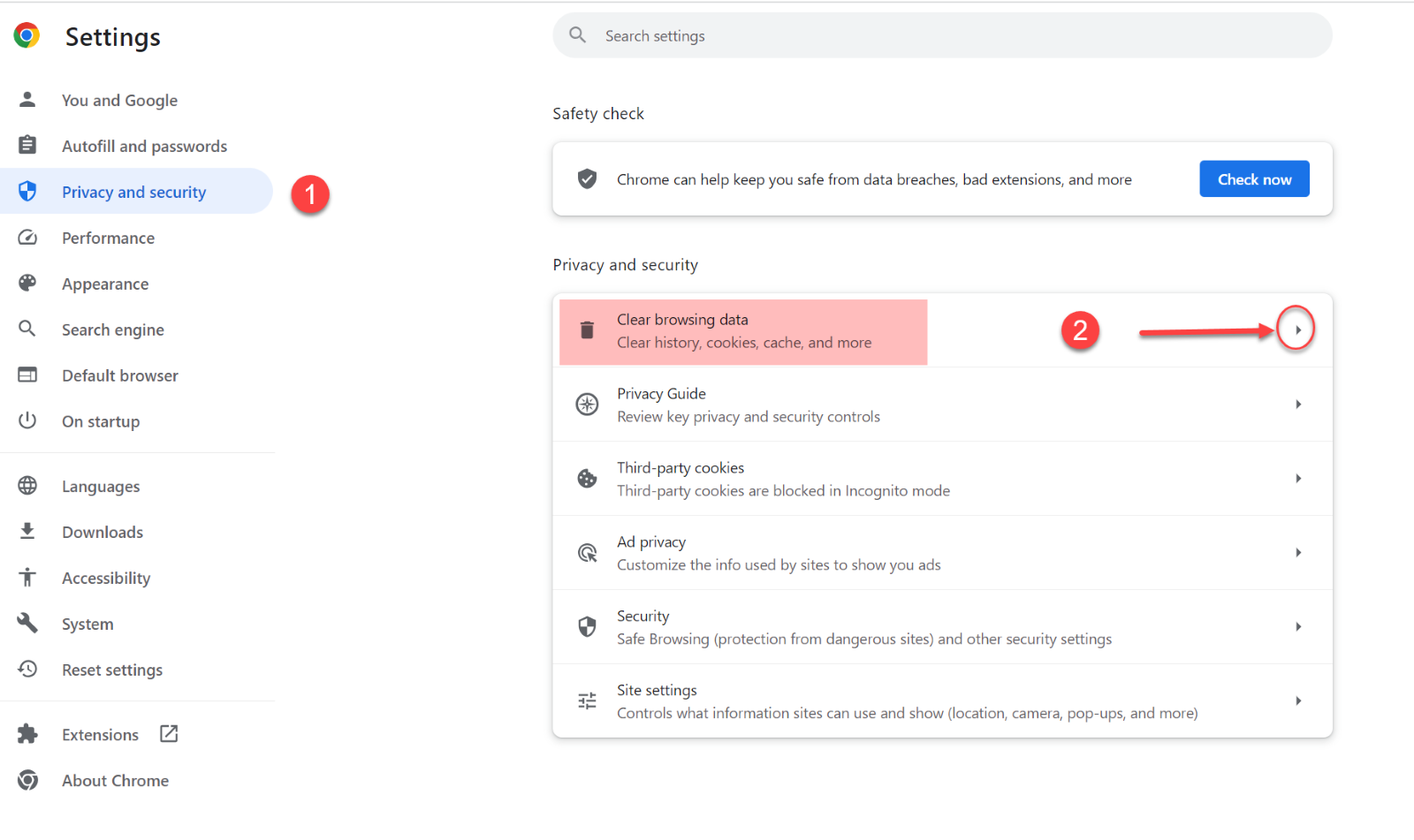Click the Ad privacy target icon
Viewport: 1414px width, 840px height.
(x=587, y=553)
